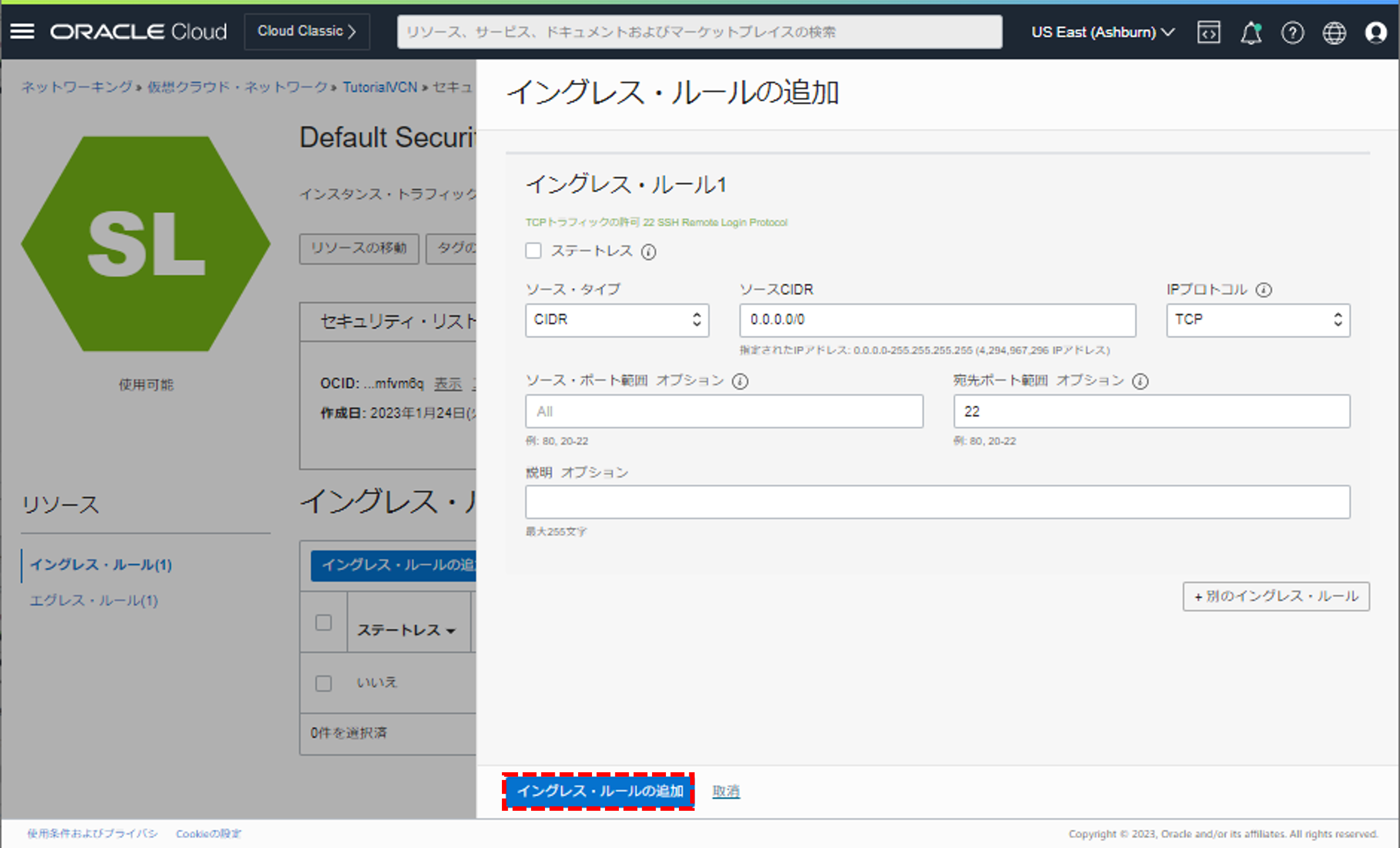Open the language globe menu
The width and height of the screenshot is (1400, 848).
coord(1334,33)
